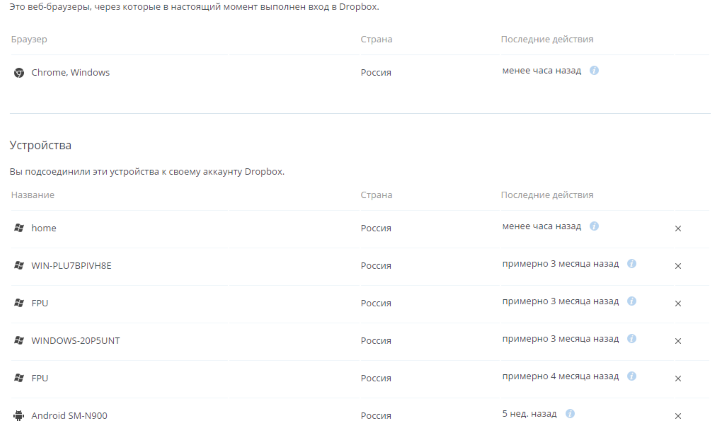Open info icon for WIN-PLU78PIVH8E activity
720x443 pixels.
(632, 264)
